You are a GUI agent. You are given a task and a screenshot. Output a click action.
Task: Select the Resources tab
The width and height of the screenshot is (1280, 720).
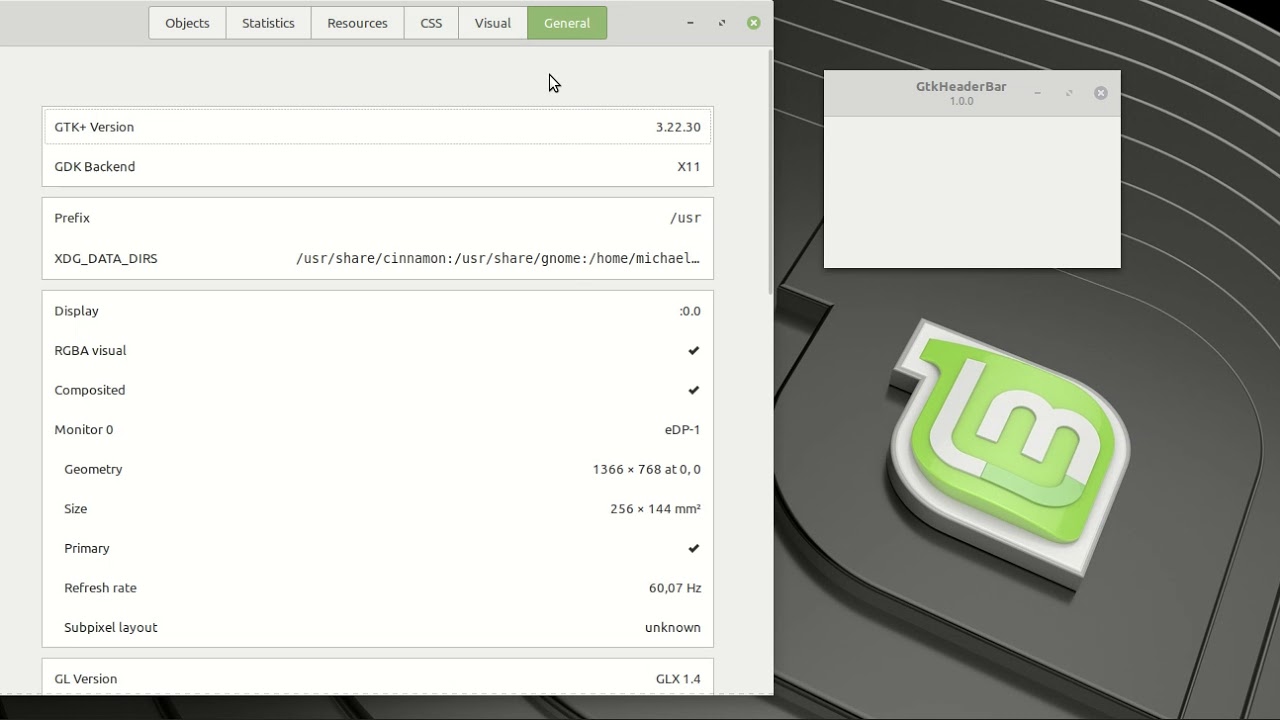point(357,23)
